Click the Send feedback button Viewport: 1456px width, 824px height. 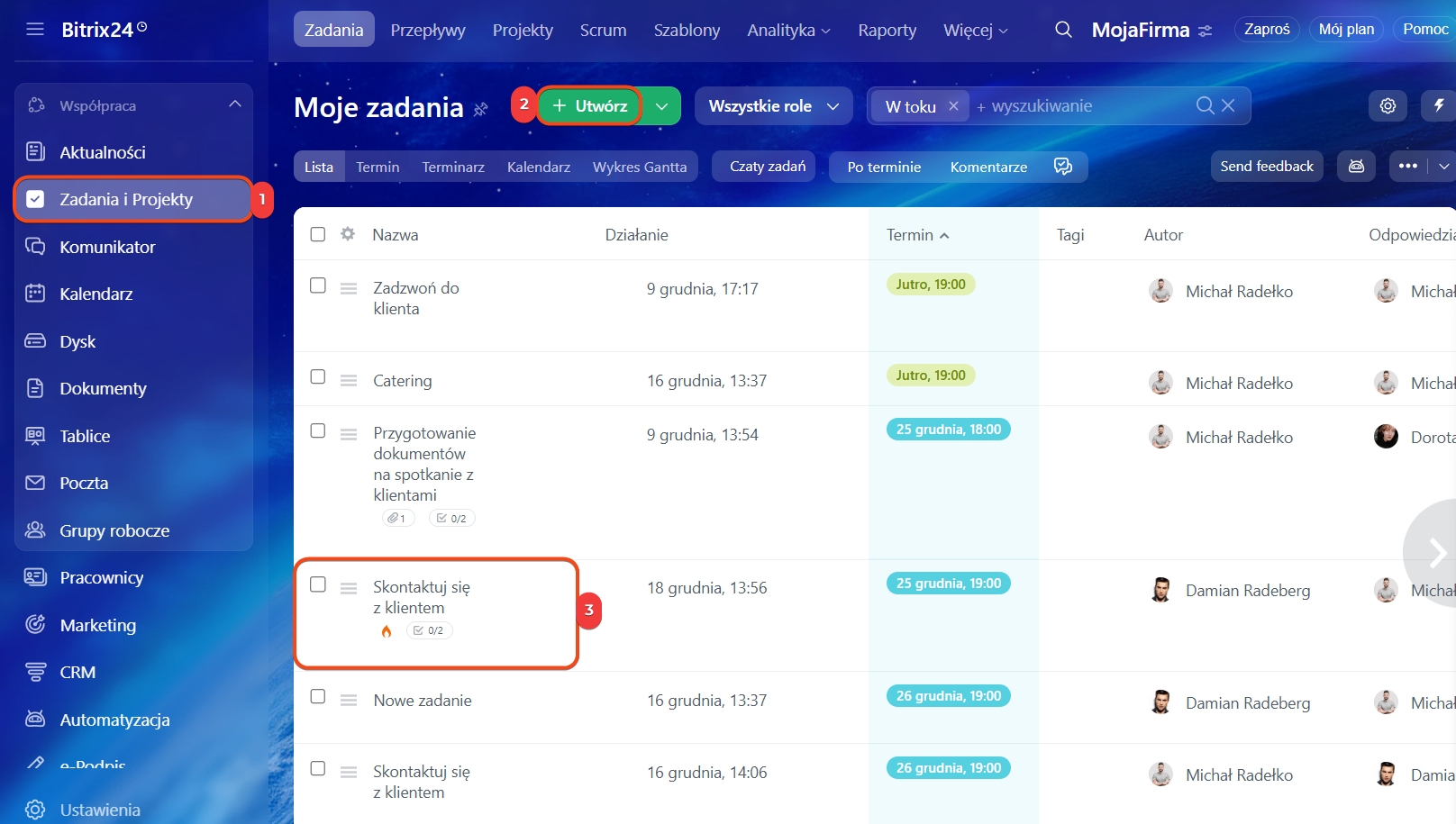pos(1266,167)
